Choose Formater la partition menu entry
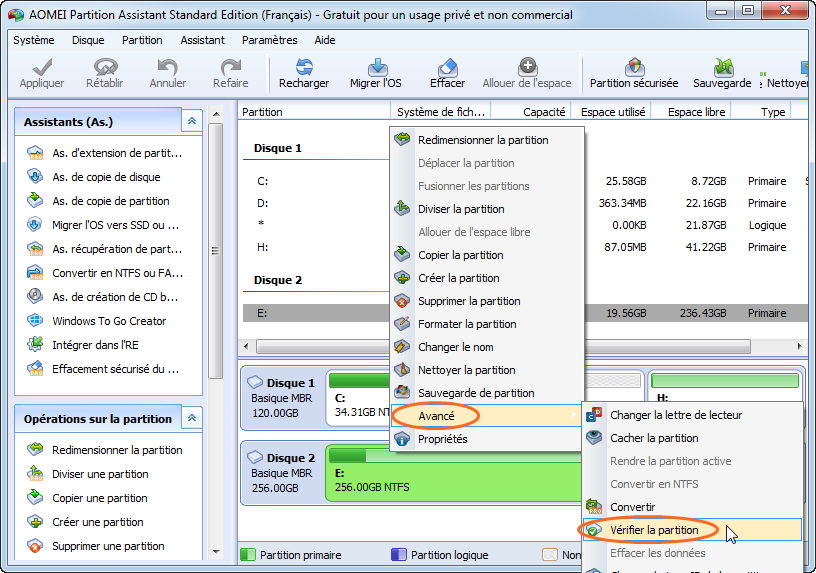The image size is (816, 573). click(486, 324)
